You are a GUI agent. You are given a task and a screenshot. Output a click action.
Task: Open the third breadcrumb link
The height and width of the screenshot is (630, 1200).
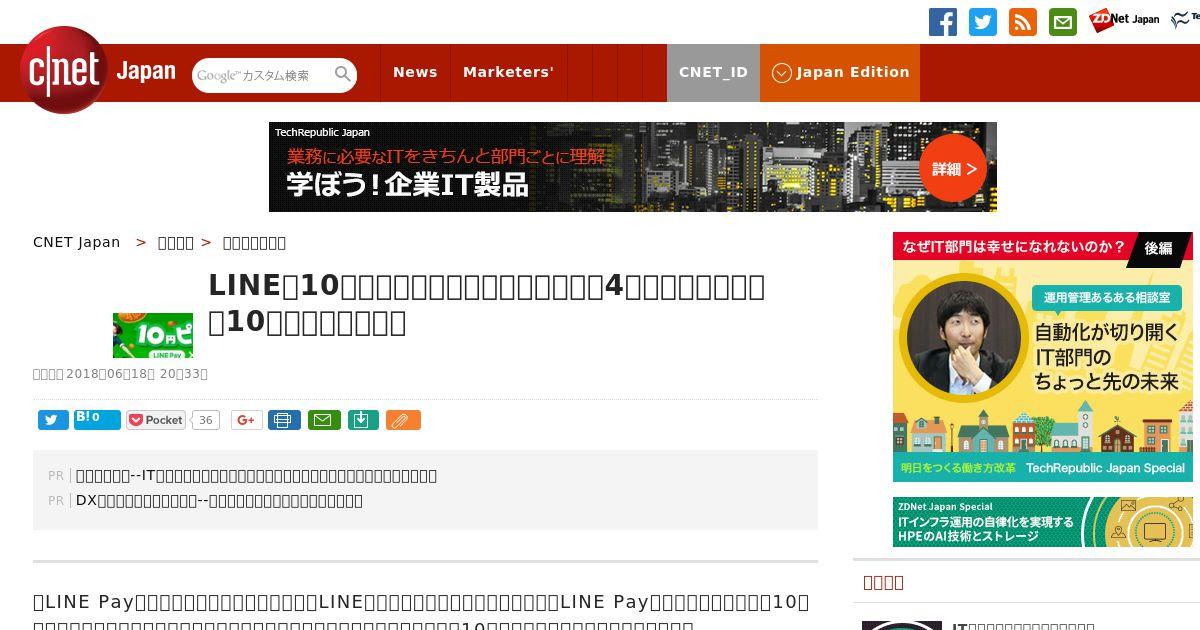[x=254, y=242]
